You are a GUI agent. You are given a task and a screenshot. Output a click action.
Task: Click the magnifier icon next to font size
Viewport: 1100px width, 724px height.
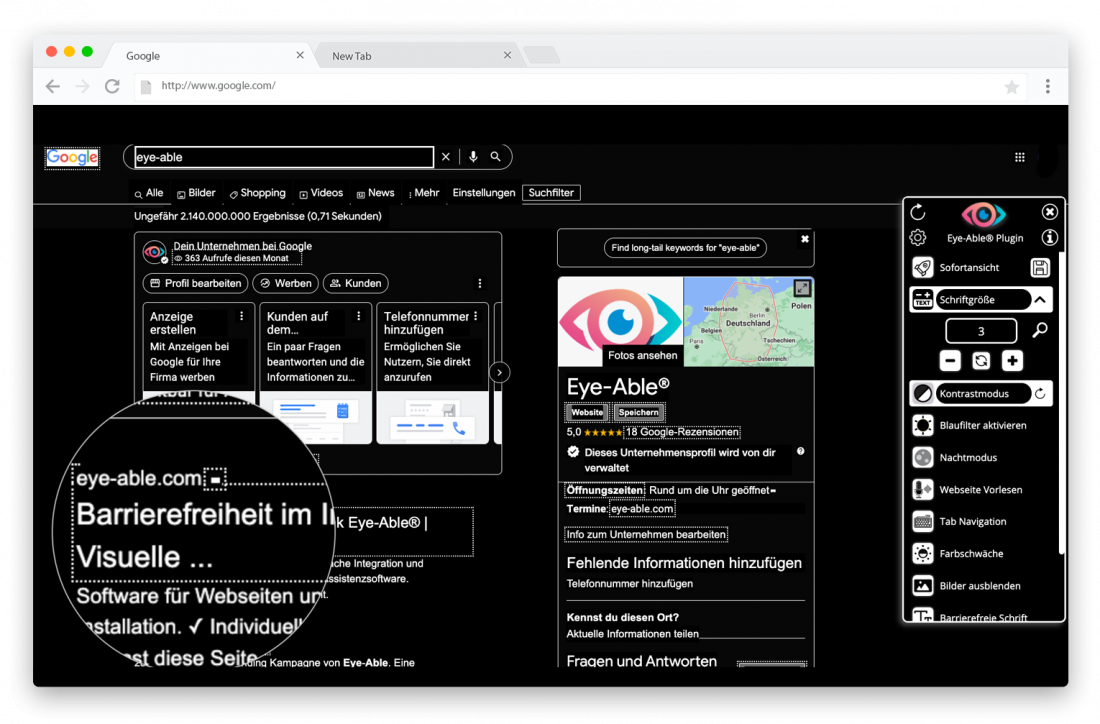pyautogui.click(x=1040, y=331)
